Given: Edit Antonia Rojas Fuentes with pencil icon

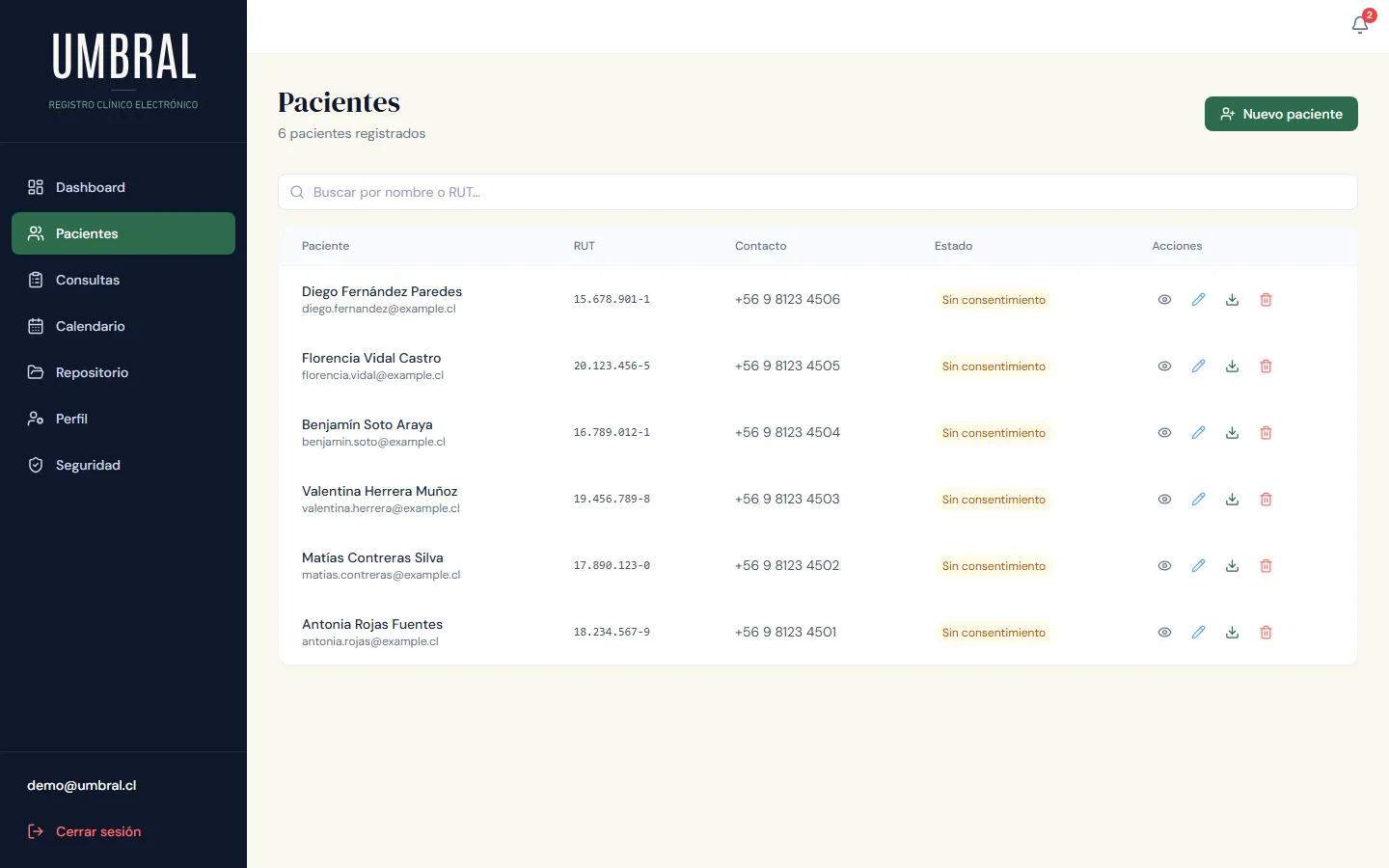Looking at the screenshot, I should (x=1198, y=633).
